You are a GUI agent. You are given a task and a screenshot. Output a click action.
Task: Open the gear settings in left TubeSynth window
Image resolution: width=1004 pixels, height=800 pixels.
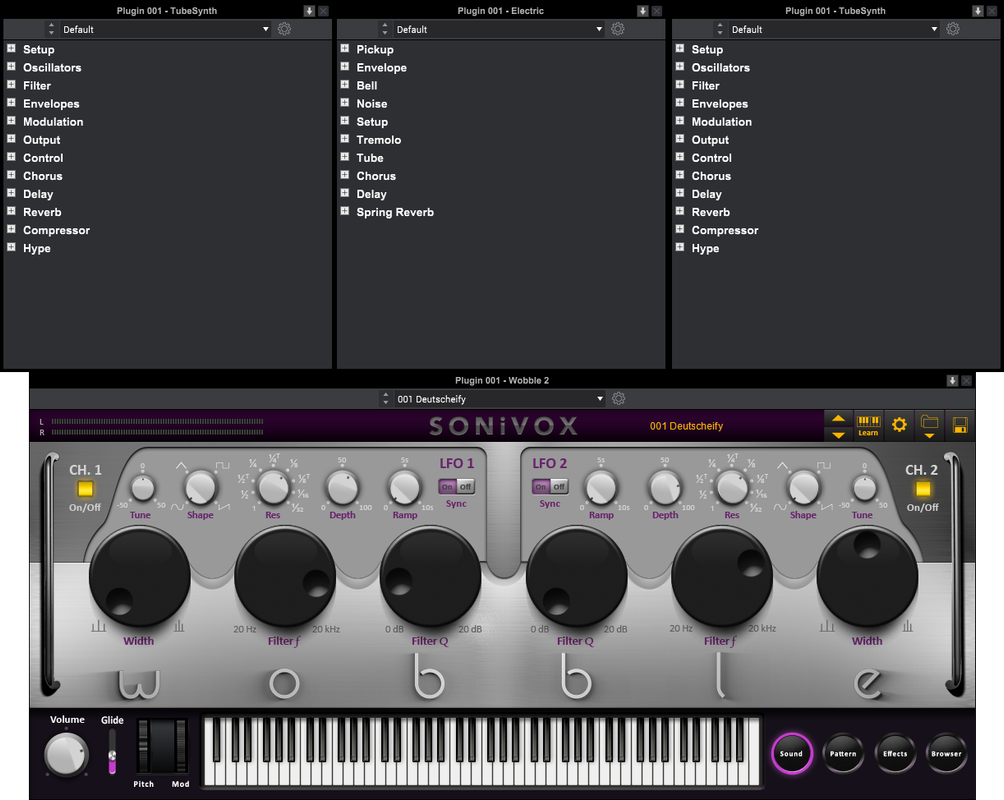[x=284, y=29]
